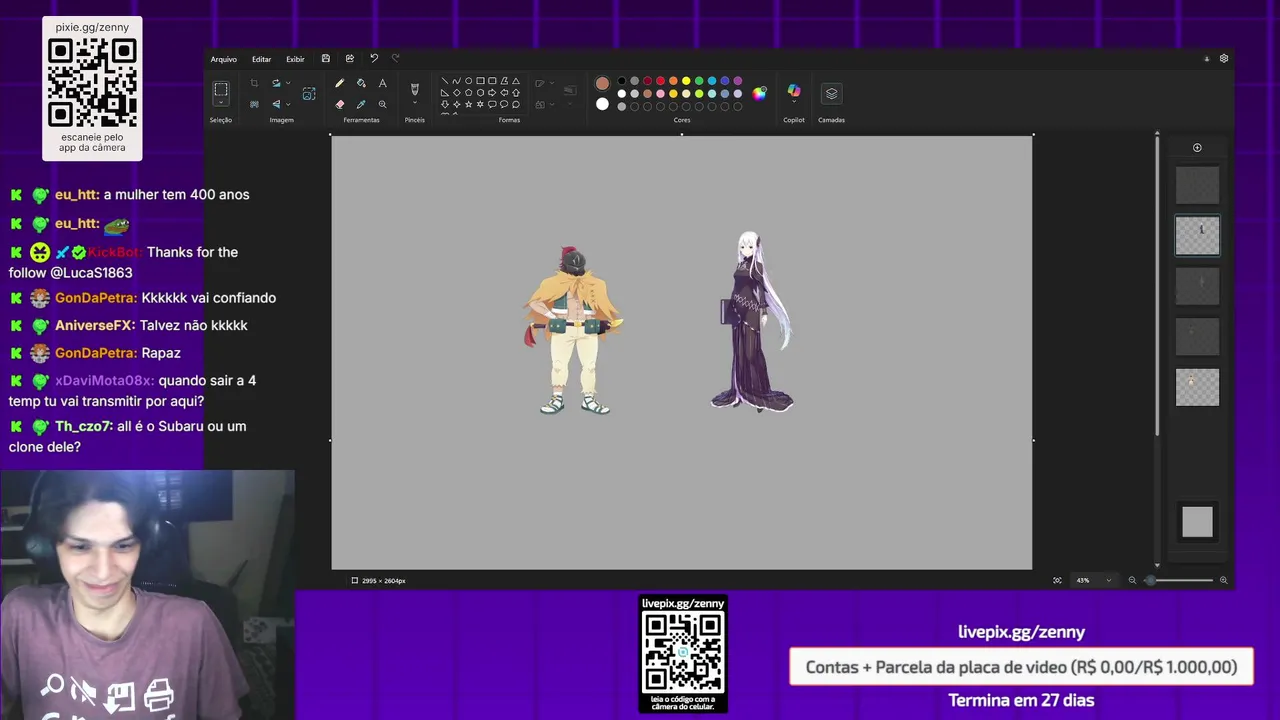Click the Undo arrow
The width and height of the screenshot is (1280, 720).
pos(373,59)
